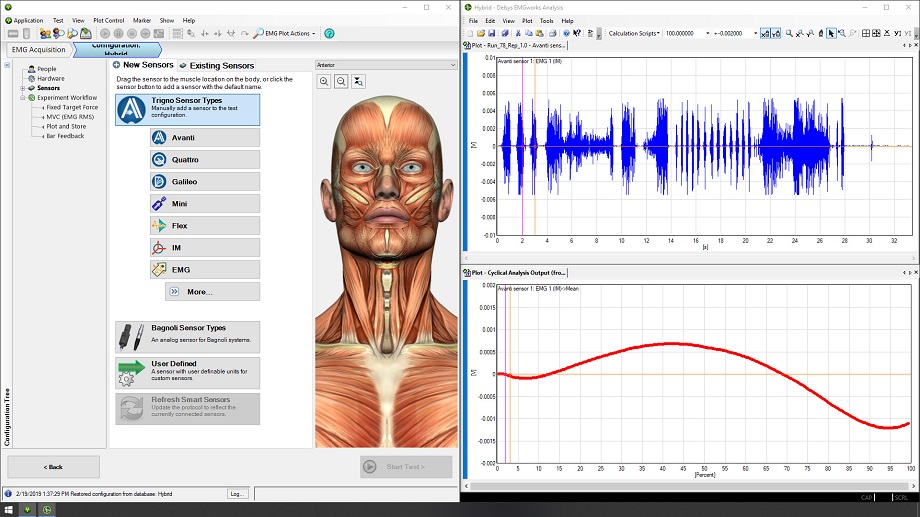Open the Calculation Scripts dropdown
The height and width of the screenshot is (517, 920).
(x=634, y=33)
